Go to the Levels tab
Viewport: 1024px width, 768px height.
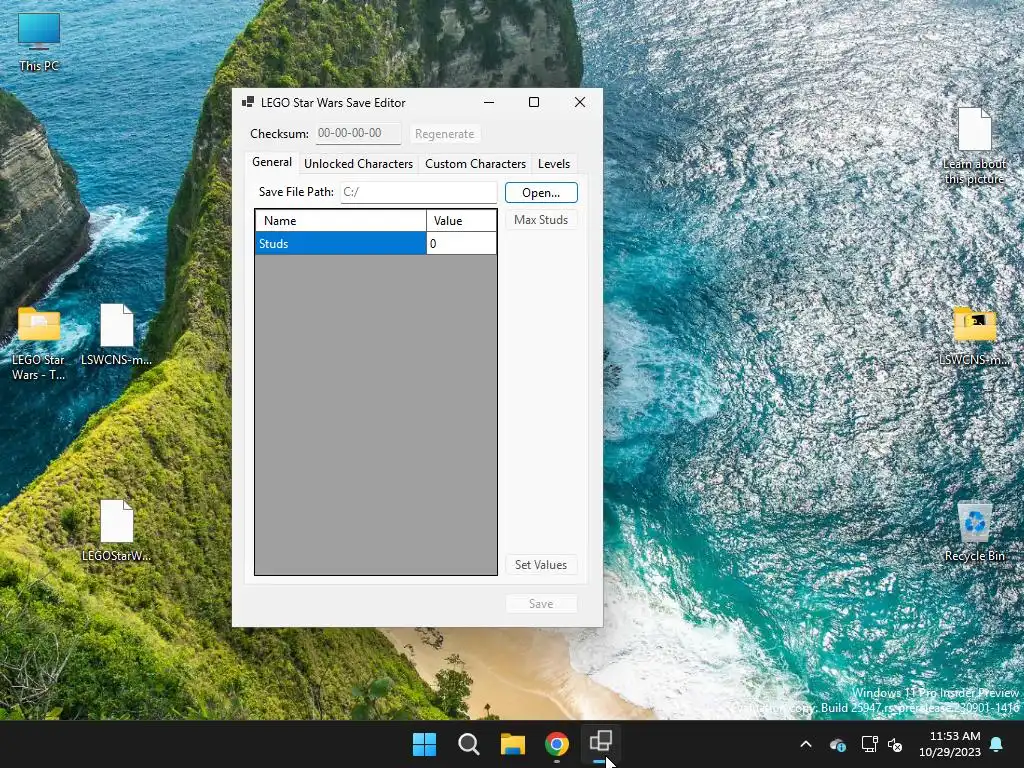point(554,164)
